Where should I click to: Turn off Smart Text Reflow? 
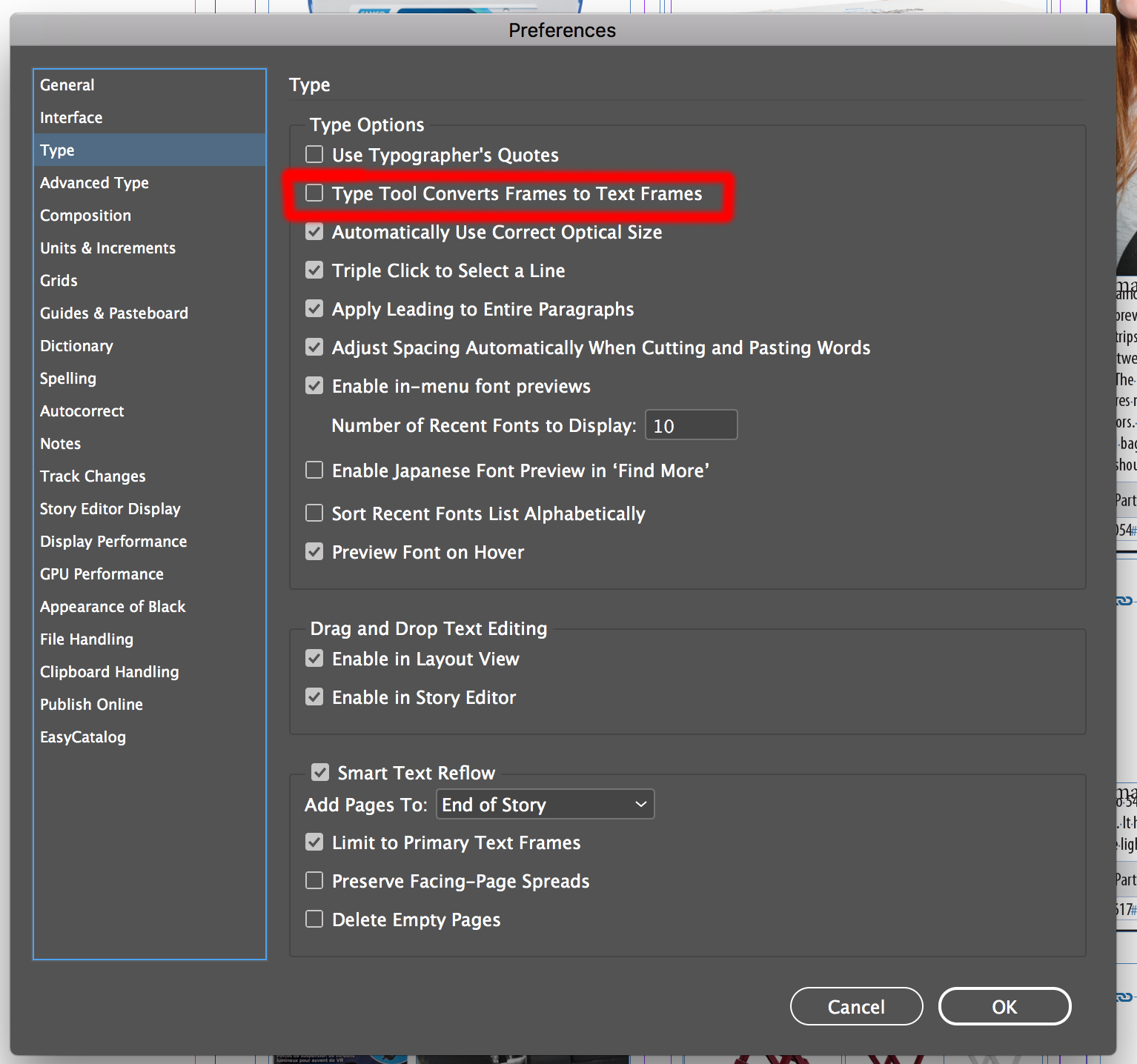pyautogui.click(x=319, y=771)
